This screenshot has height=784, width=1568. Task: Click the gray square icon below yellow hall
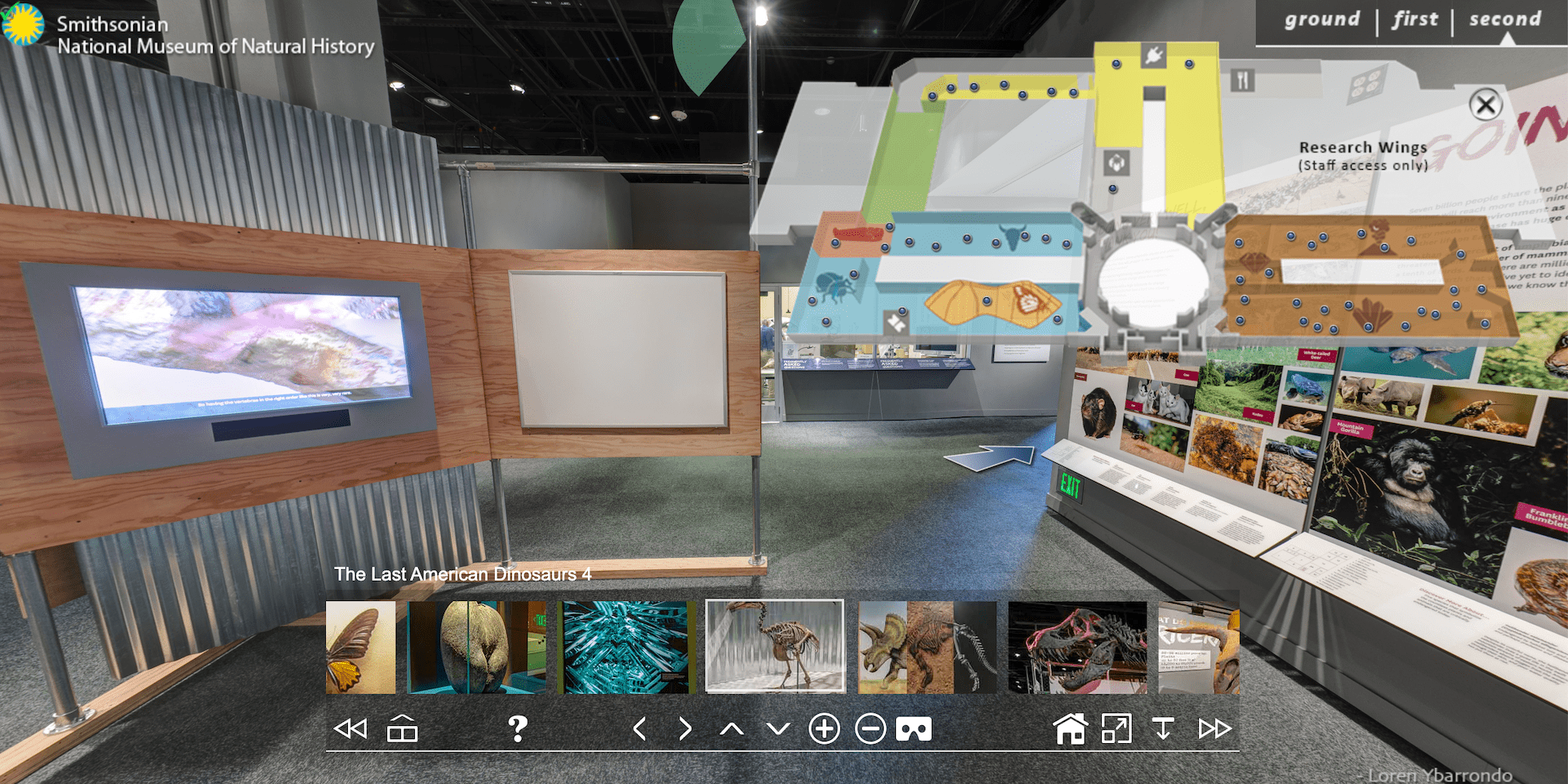pos(1116,163)
